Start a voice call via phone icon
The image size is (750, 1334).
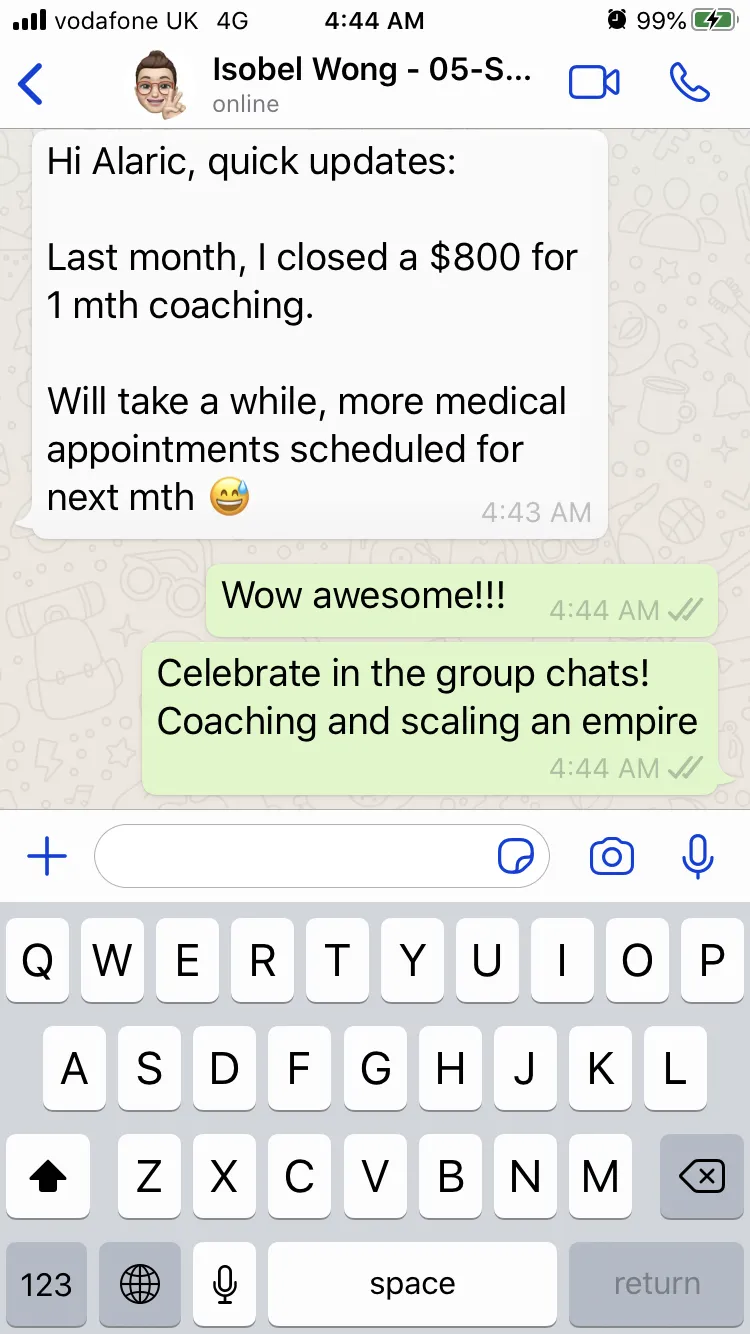tap(689, 83)
